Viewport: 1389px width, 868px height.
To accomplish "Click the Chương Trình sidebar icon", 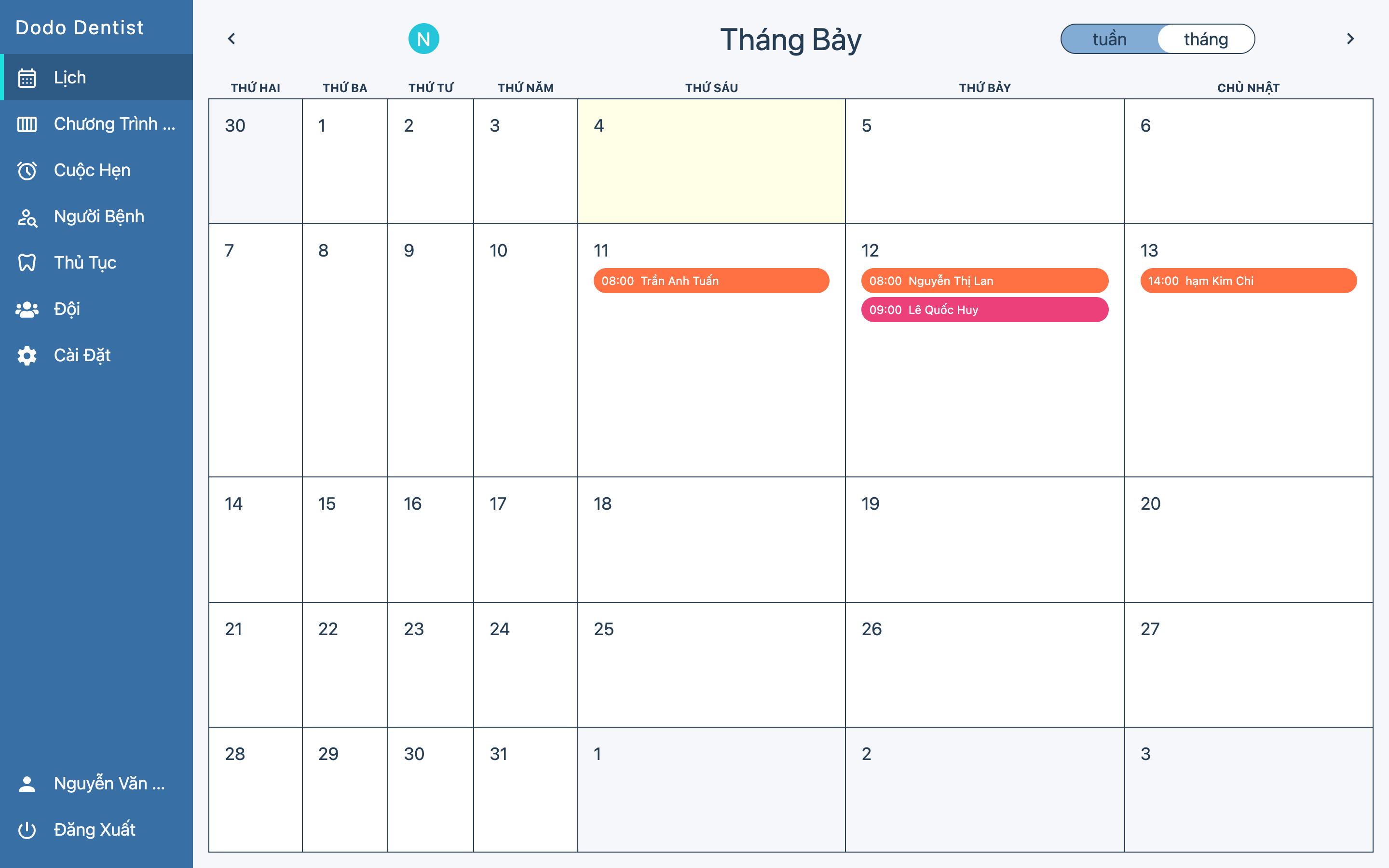I will (27, 124).
